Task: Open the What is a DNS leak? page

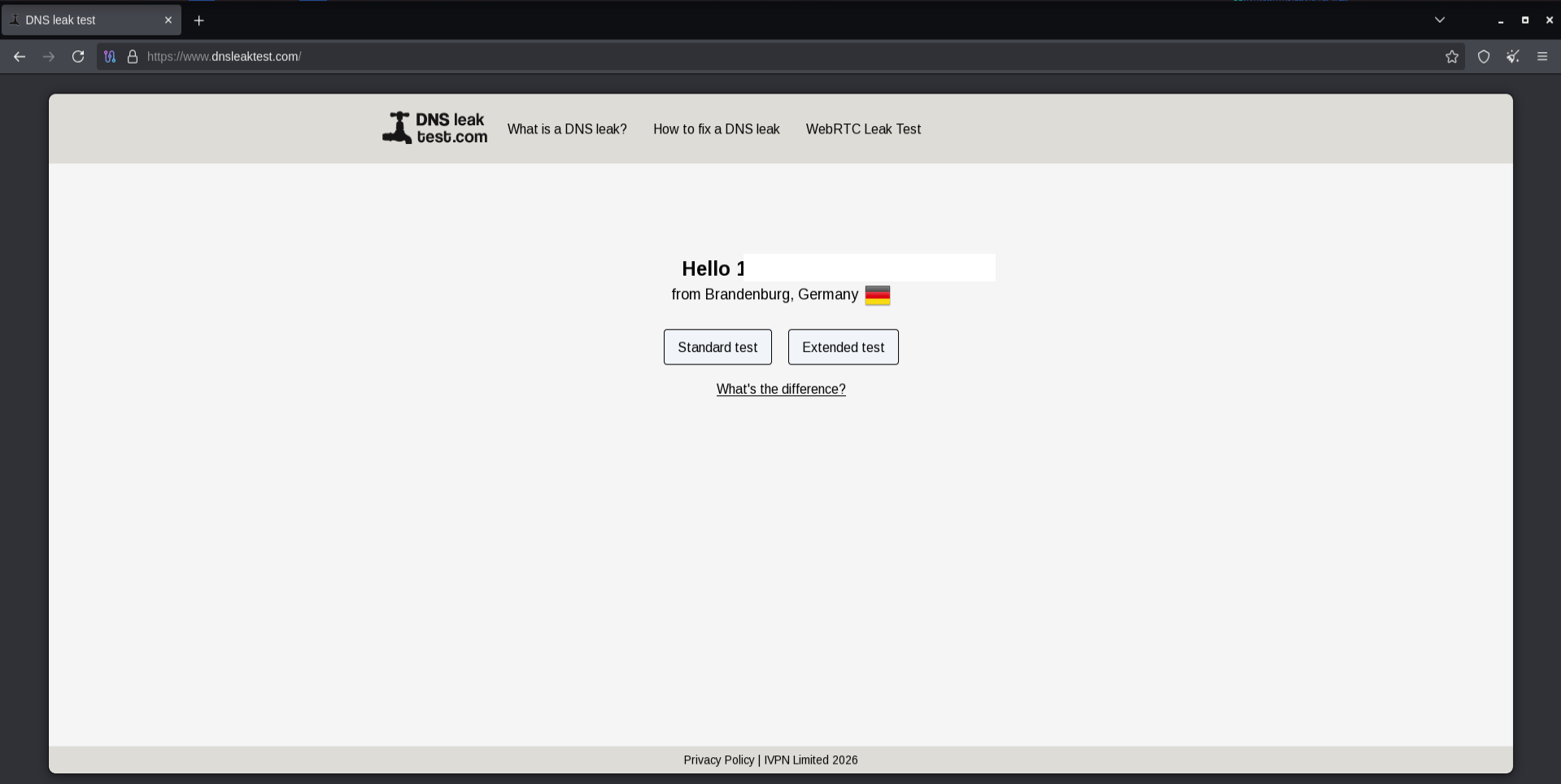Action: (567, 128)
